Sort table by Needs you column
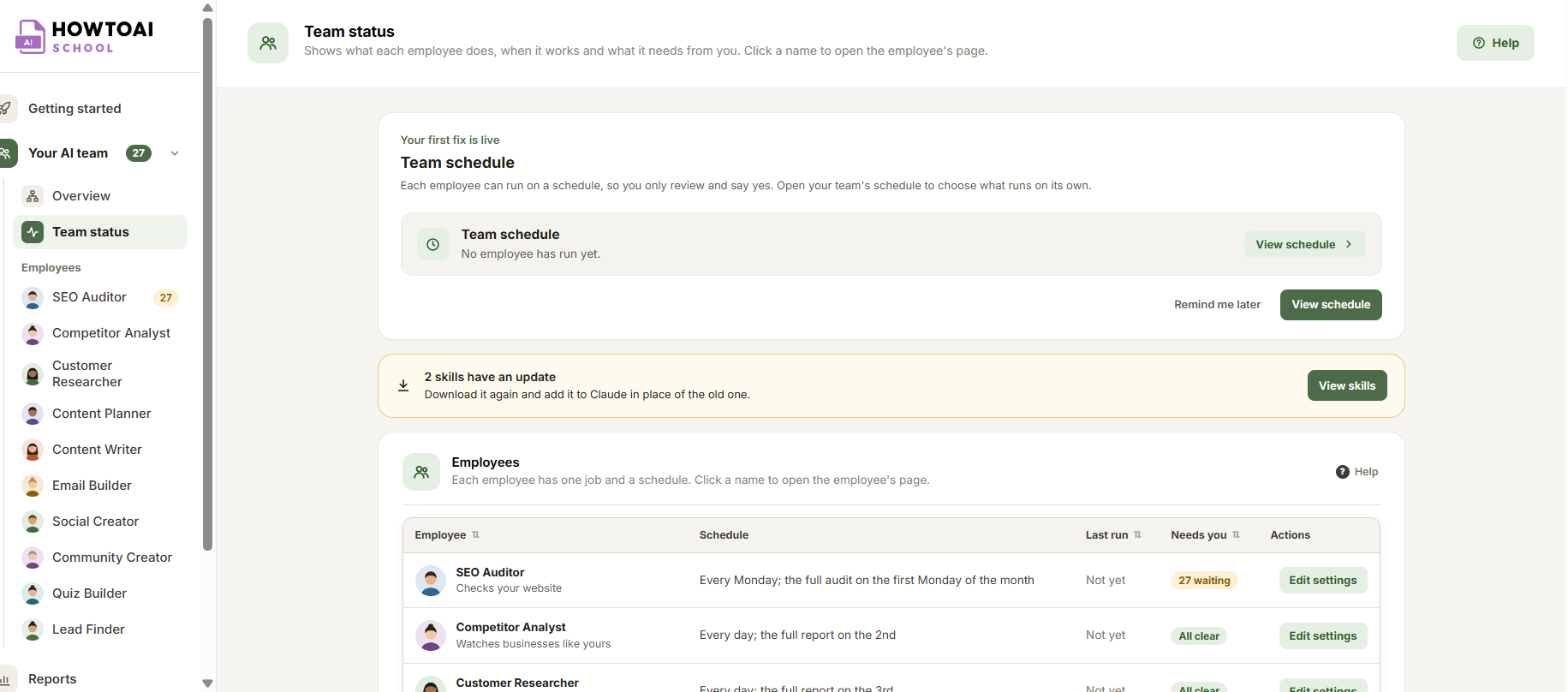 [1205, 535]
